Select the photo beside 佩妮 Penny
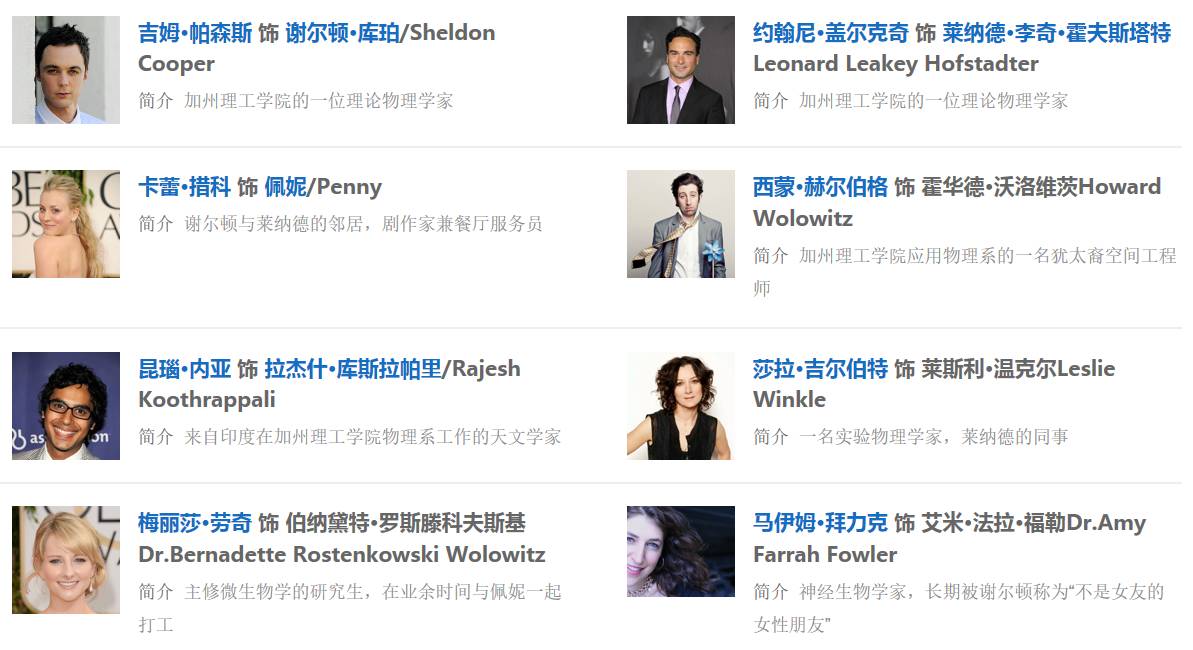This screenshot has width=1193, height=650. click(66, 224)
